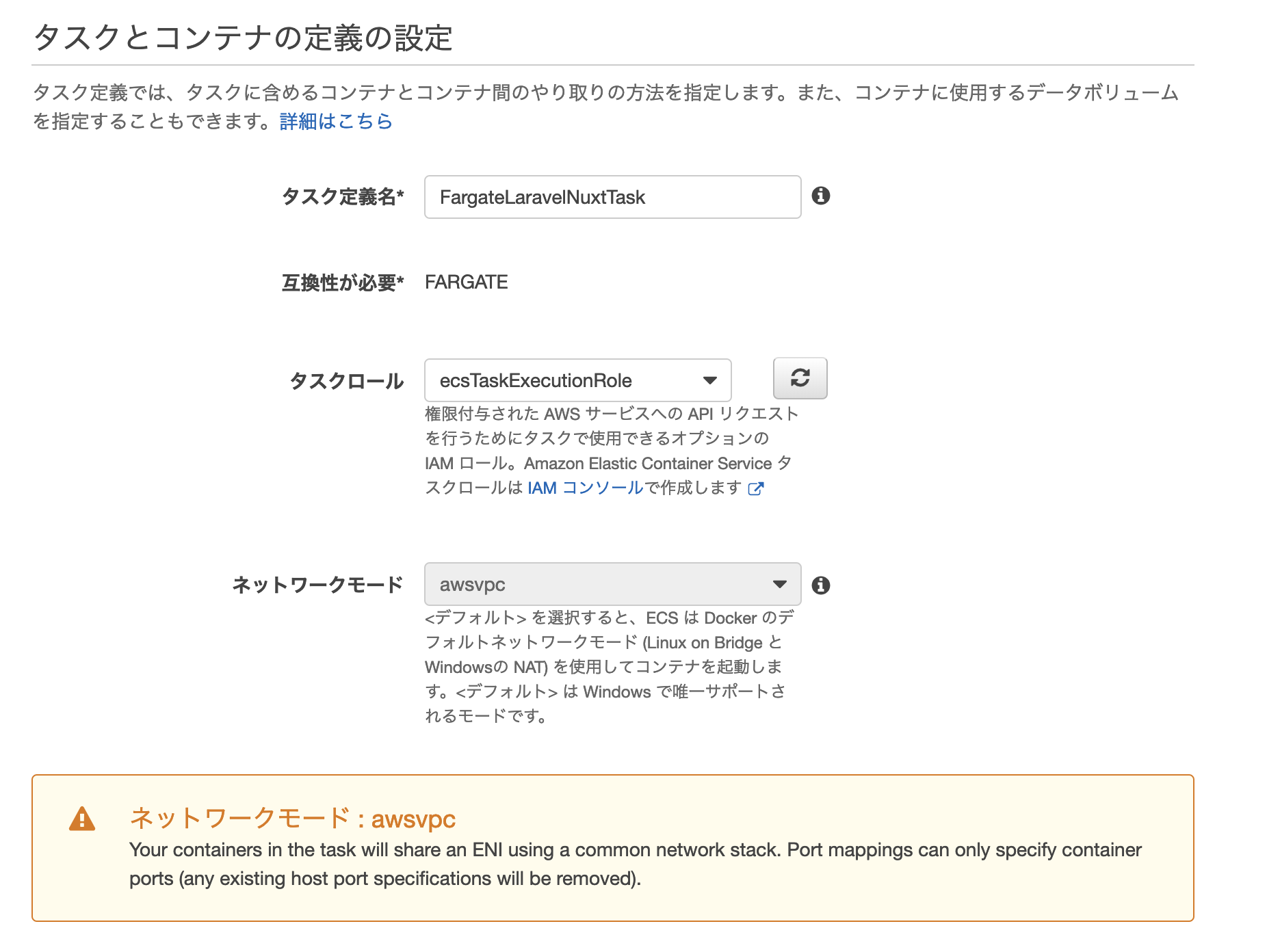Image resolution: width=1267 pixels, height=952 pixels.
Task: Open the IAM コンソール link
Action: tap(586, 488)
